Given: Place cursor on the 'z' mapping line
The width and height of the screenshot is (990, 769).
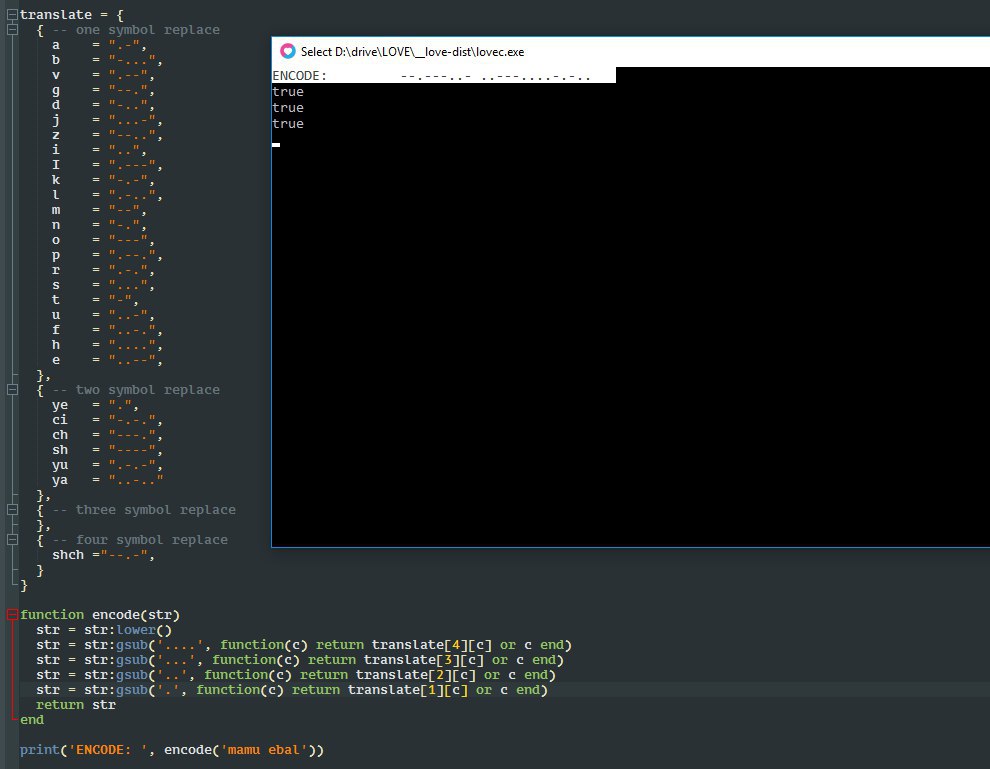Looking at the screenshot, I should coord(107,135).
